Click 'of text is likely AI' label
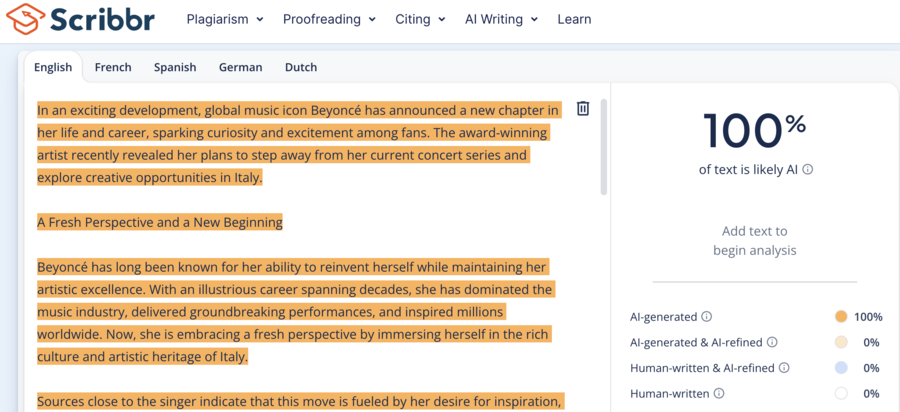The width and height of the screenshot is (900, 412). (748, 170)
